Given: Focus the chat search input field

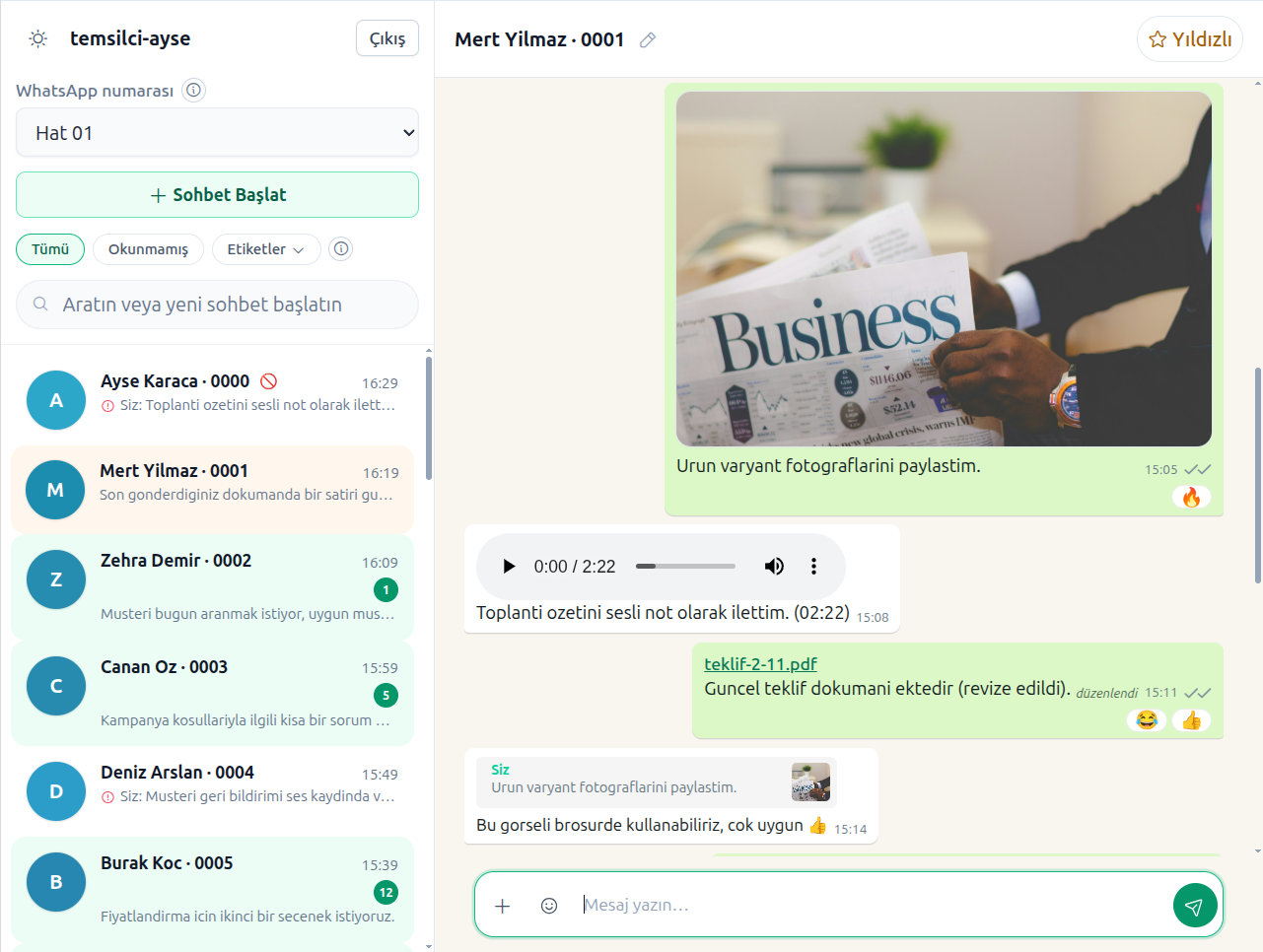Looking at the screenshot, I should tap(217, 305).
